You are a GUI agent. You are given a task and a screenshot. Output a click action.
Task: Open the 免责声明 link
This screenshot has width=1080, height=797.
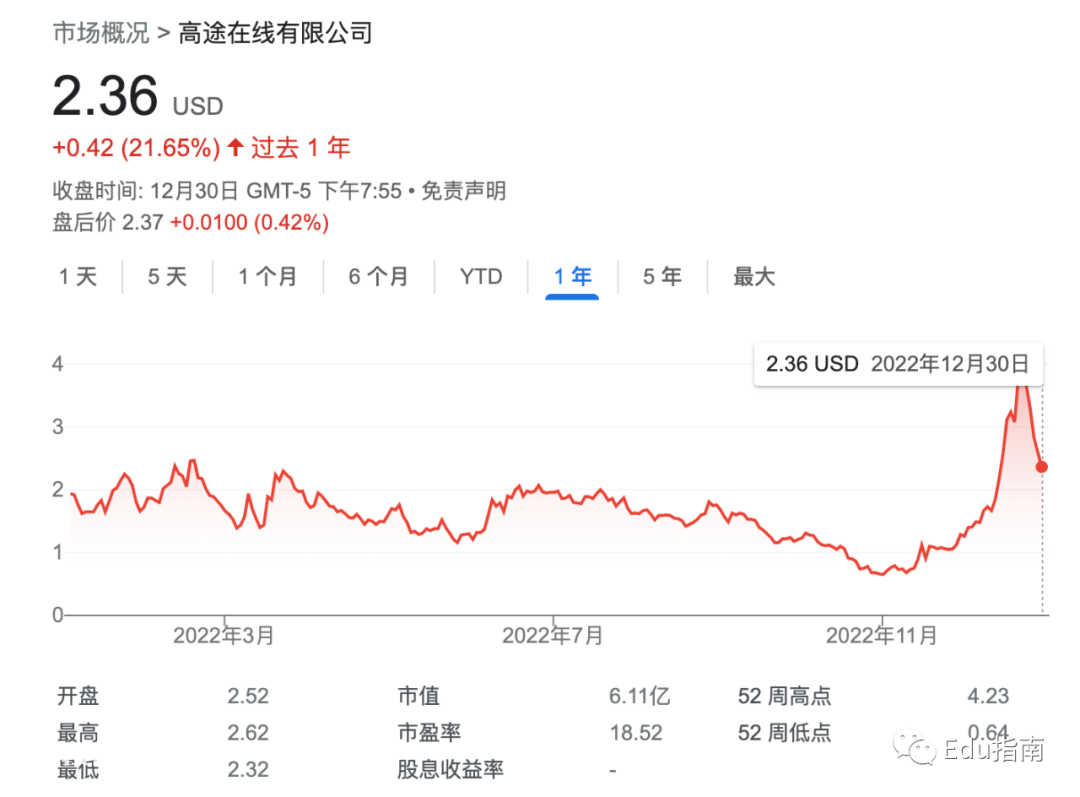pos(464,191)
